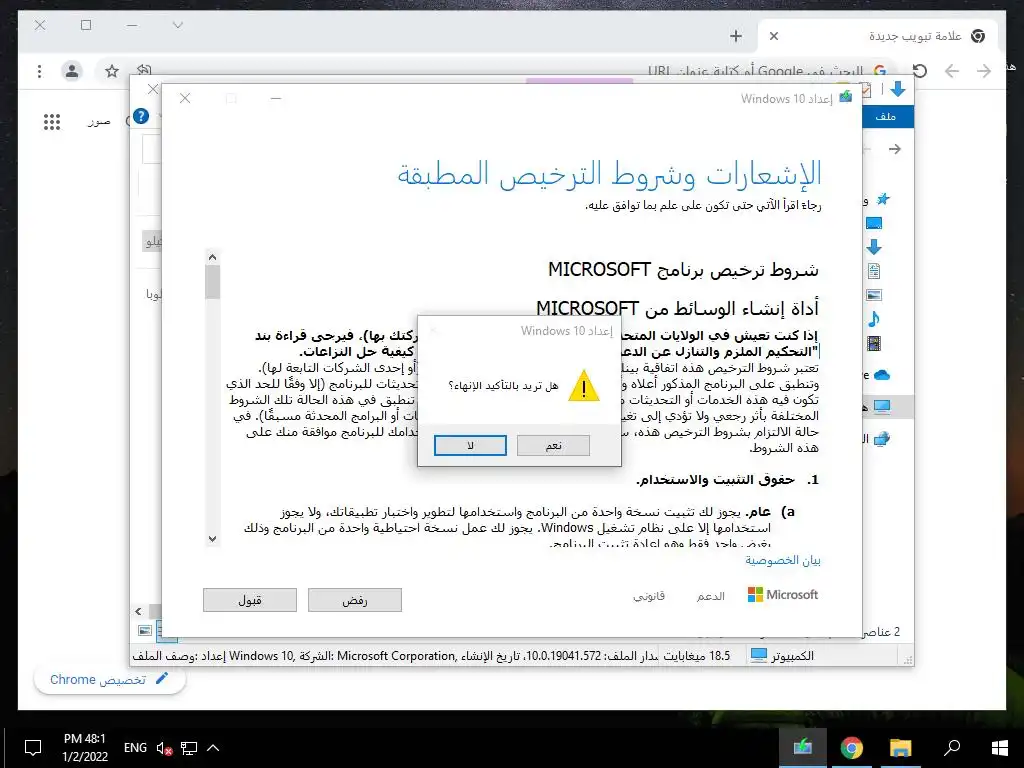The image size is (1024, 768).
Task: Open the ملف tab in File Explorer
Action: point(886,116)
